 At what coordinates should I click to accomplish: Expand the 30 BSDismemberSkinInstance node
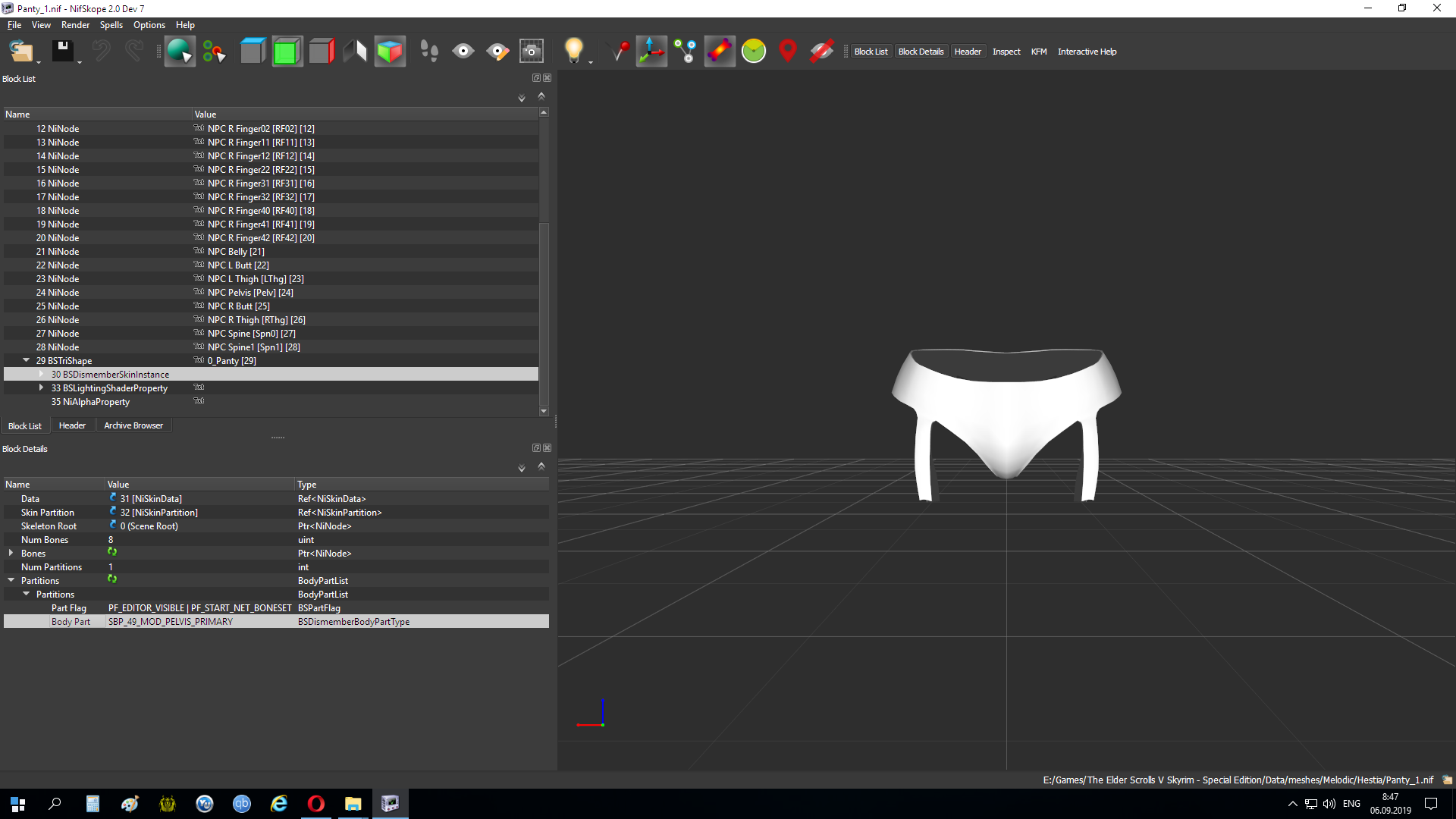coord(41,375)
